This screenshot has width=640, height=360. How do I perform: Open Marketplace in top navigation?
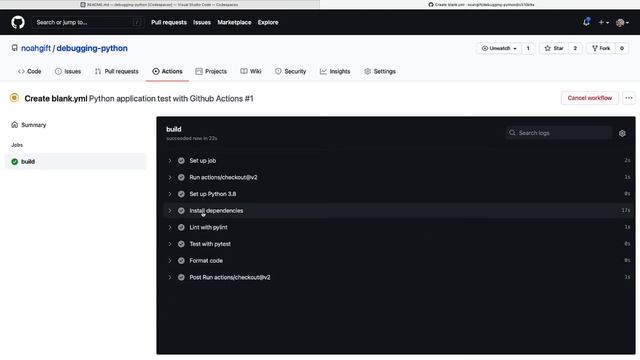pos(234,22)
